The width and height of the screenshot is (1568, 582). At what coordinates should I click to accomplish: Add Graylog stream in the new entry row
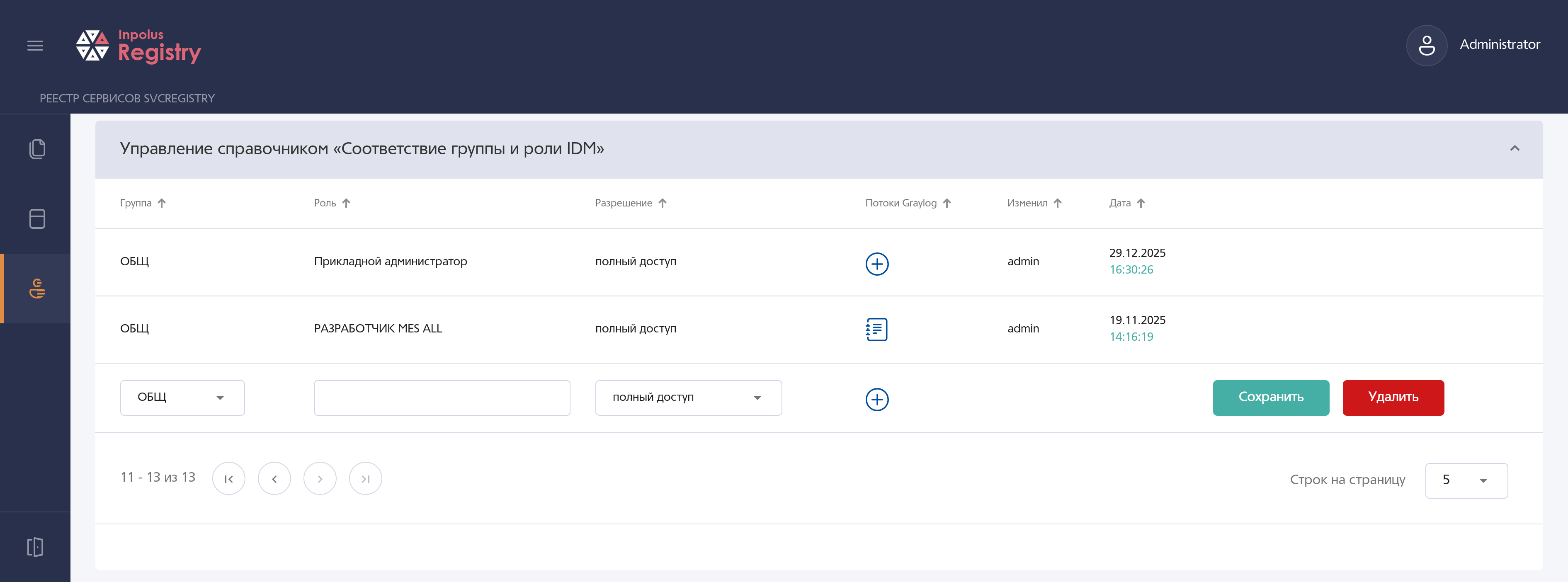(x=876, y=399)
